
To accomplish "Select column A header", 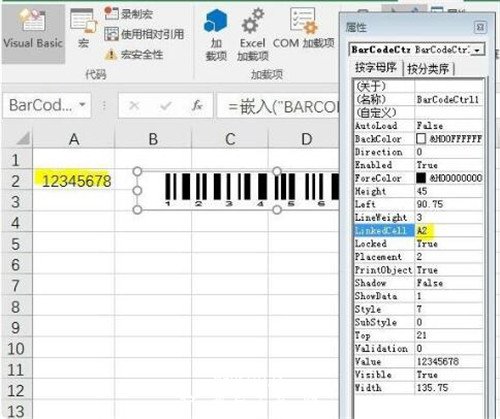I will [x=74, y=139].
